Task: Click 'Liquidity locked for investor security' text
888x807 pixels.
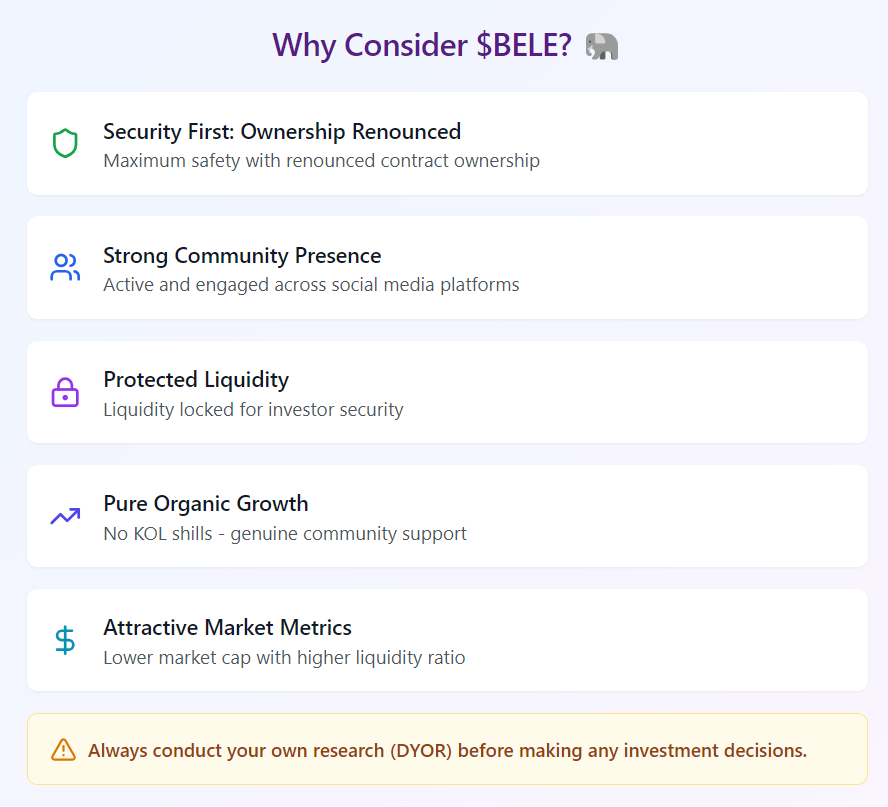Action: coord(253,409)
